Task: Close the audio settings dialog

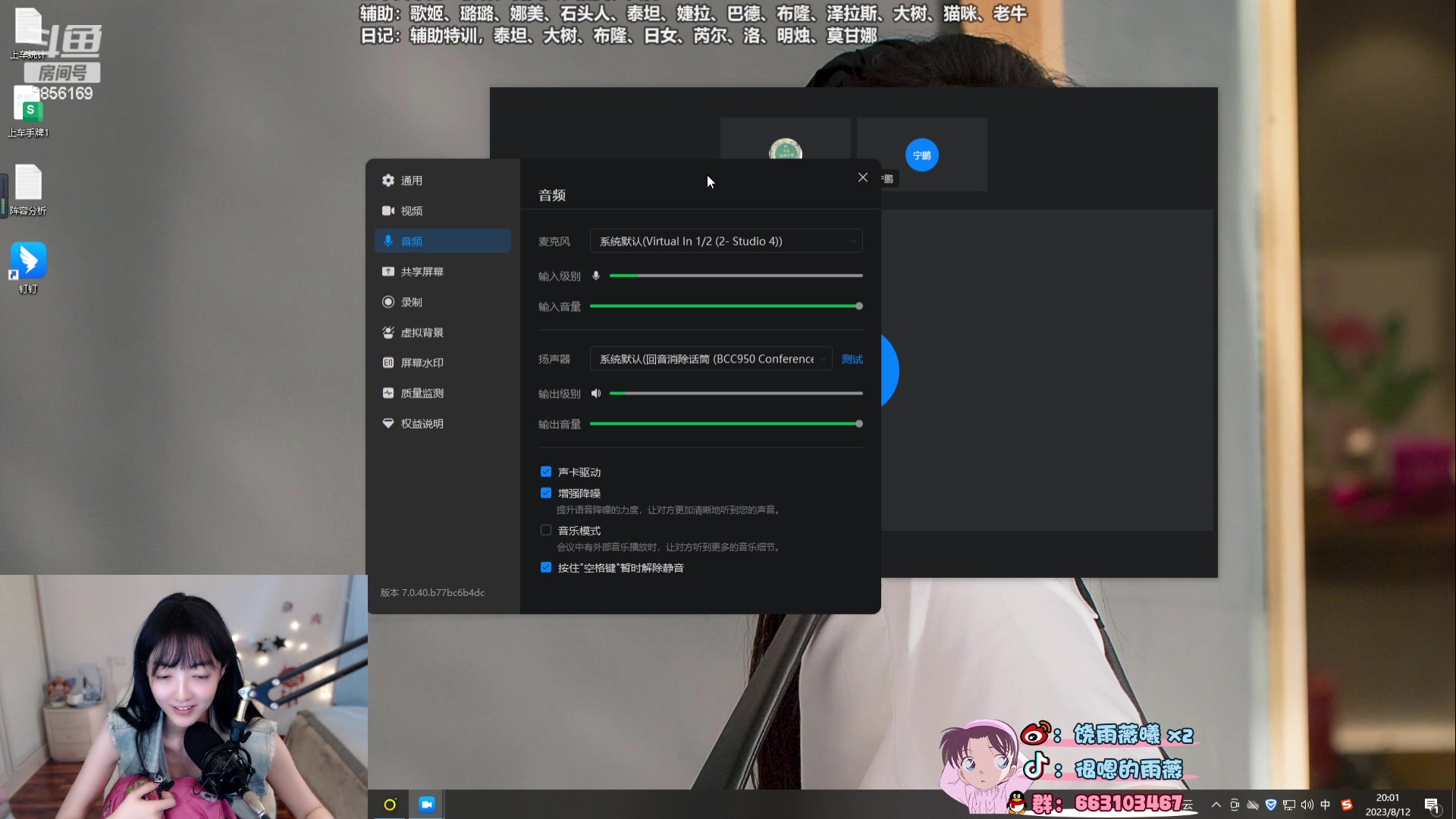Action: [863, 177]
